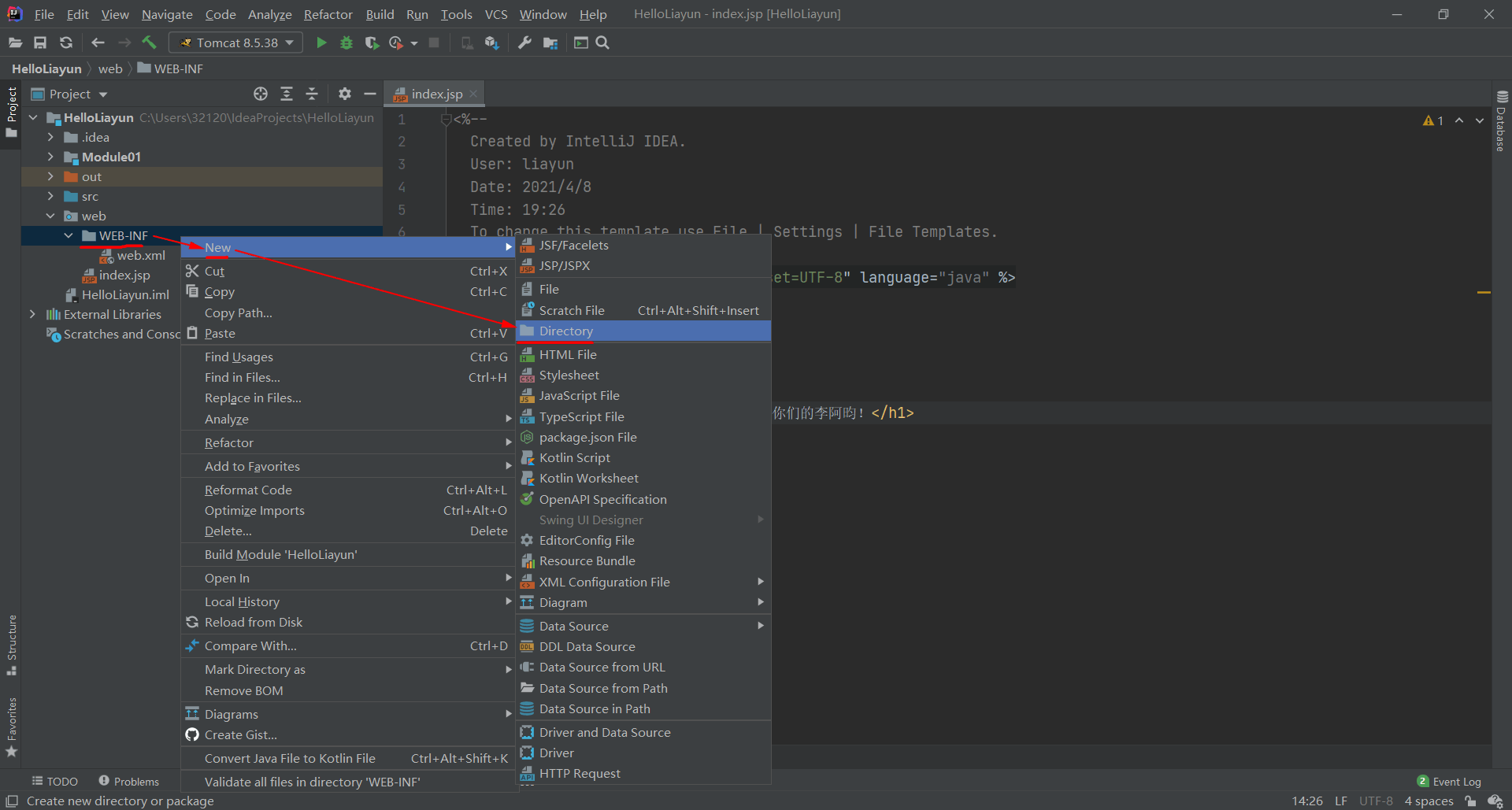Expand the out folder
This screenshot has height=810, width=1512.
coord(50,176)
